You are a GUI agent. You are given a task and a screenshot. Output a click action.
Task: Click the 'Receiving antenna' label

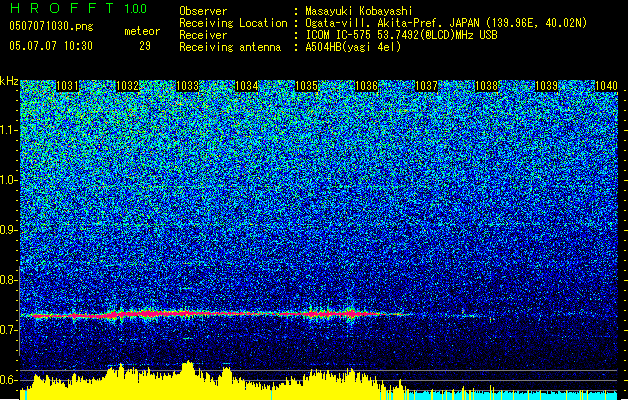[230, 47]
